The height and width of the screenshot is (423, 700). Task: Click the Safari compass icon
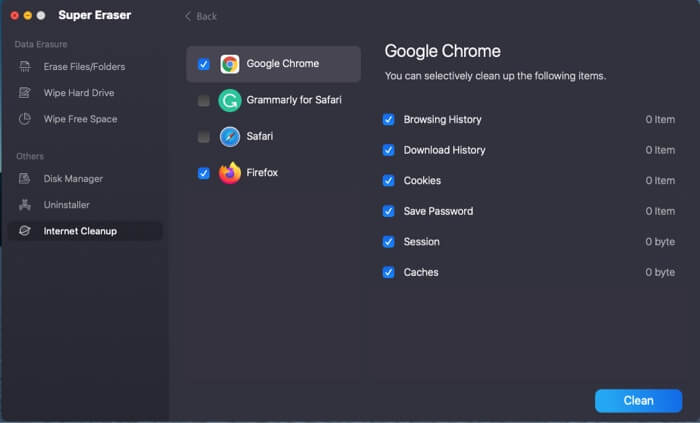tap(230, 137)
